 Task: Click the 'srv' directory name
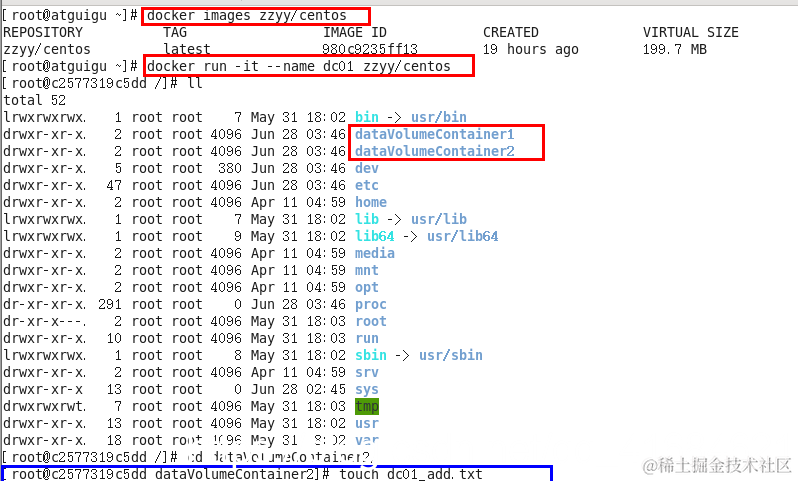[366, 373]
